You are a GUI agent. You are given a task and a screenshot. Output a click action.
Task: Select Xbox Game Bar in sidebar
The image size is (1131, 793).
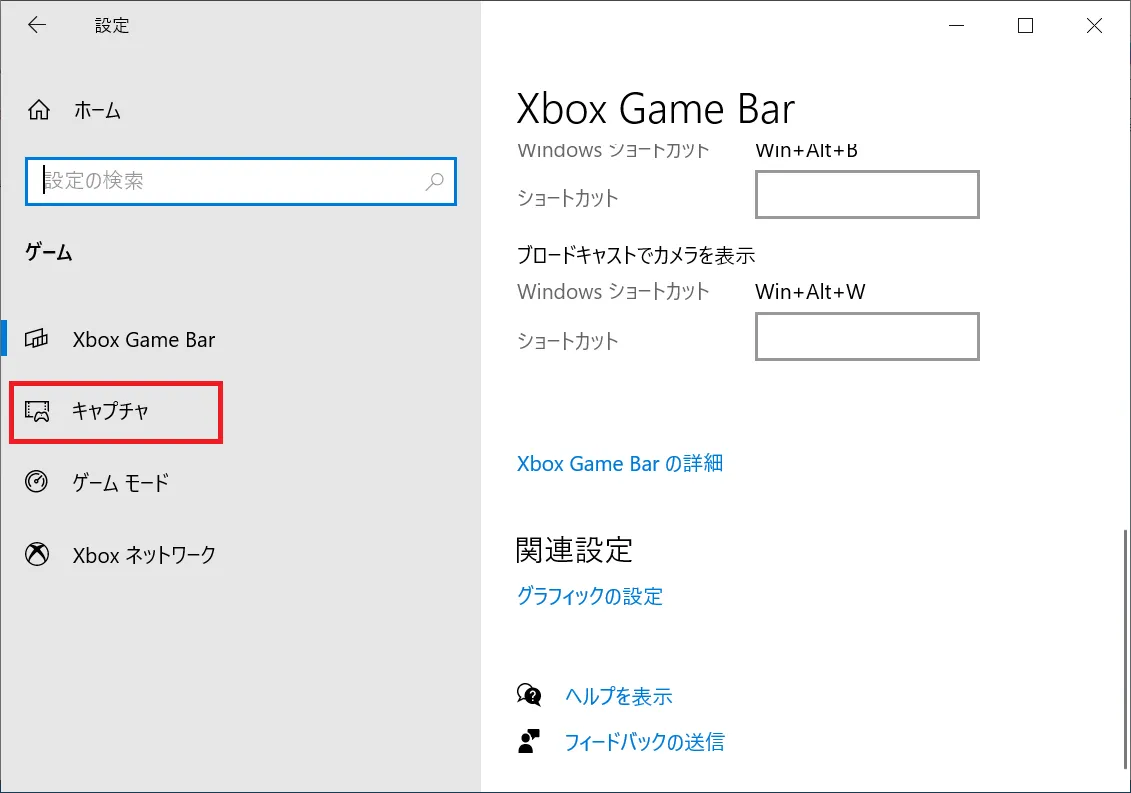(144, 339)
